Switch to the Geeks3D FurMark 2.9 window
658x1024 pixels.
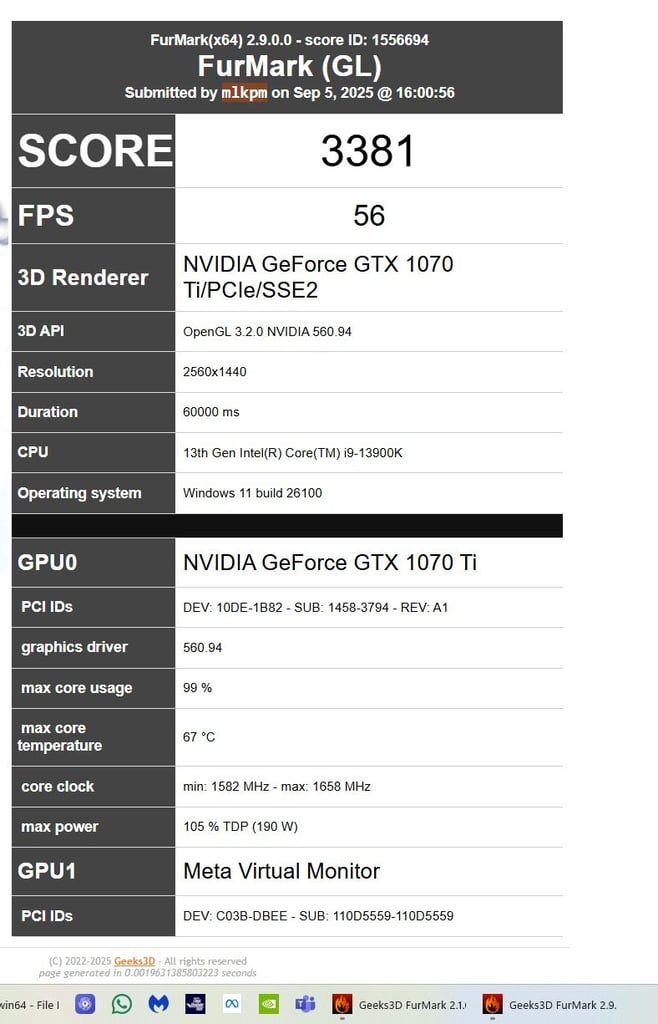[550, 1004]
